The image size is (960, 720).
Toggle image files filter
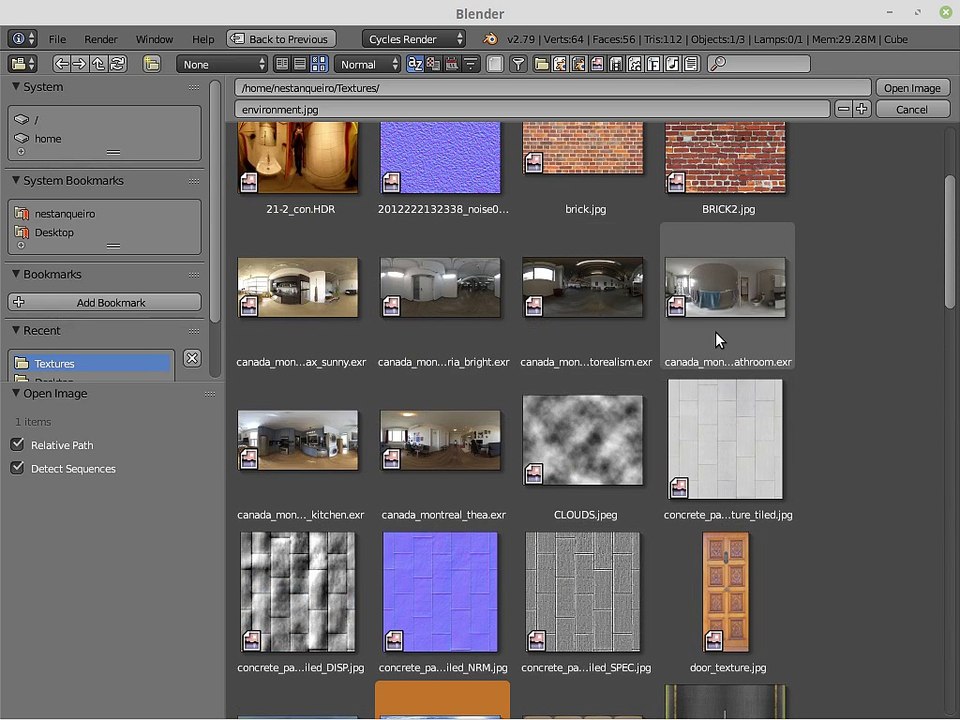click(x=597, y=64)
